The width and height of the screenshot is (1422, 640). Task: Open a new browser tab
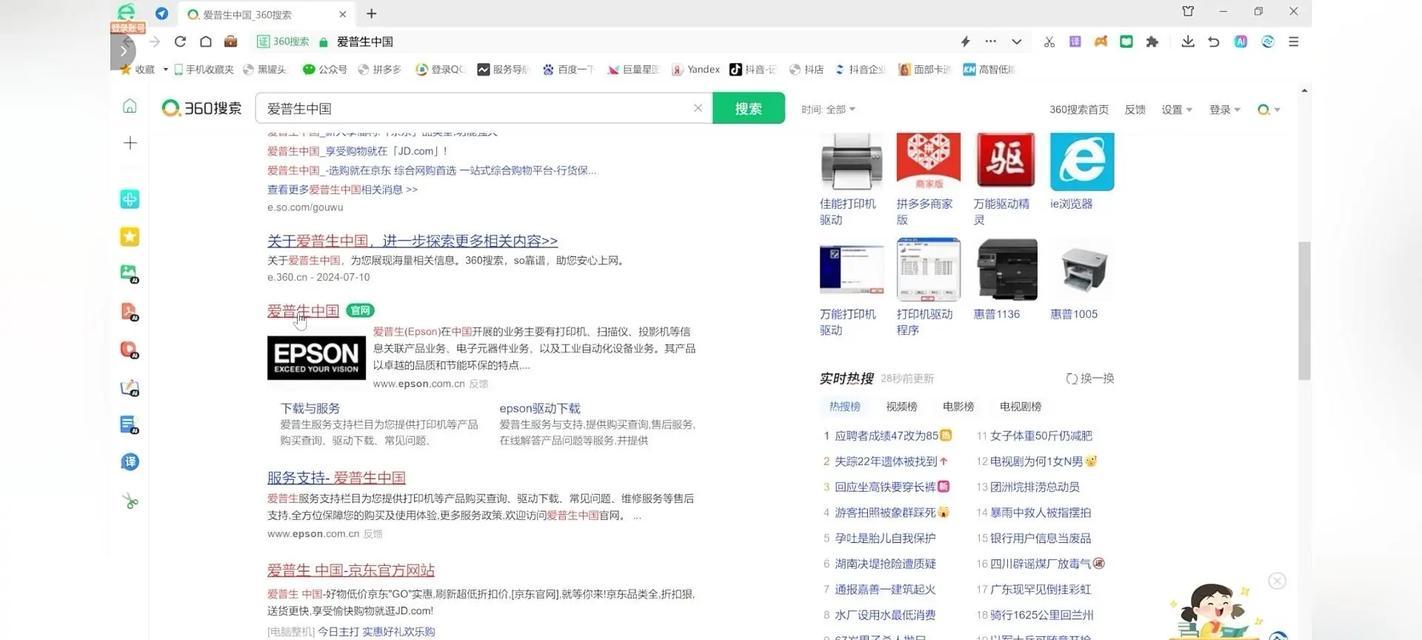[371, 14]
